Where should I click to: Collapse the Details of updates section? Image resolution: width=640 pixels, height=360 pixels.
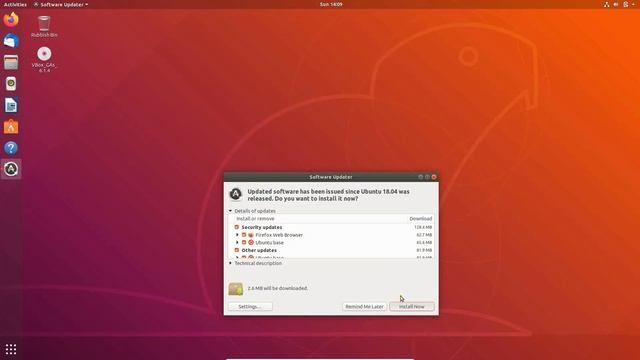point(231,211)
